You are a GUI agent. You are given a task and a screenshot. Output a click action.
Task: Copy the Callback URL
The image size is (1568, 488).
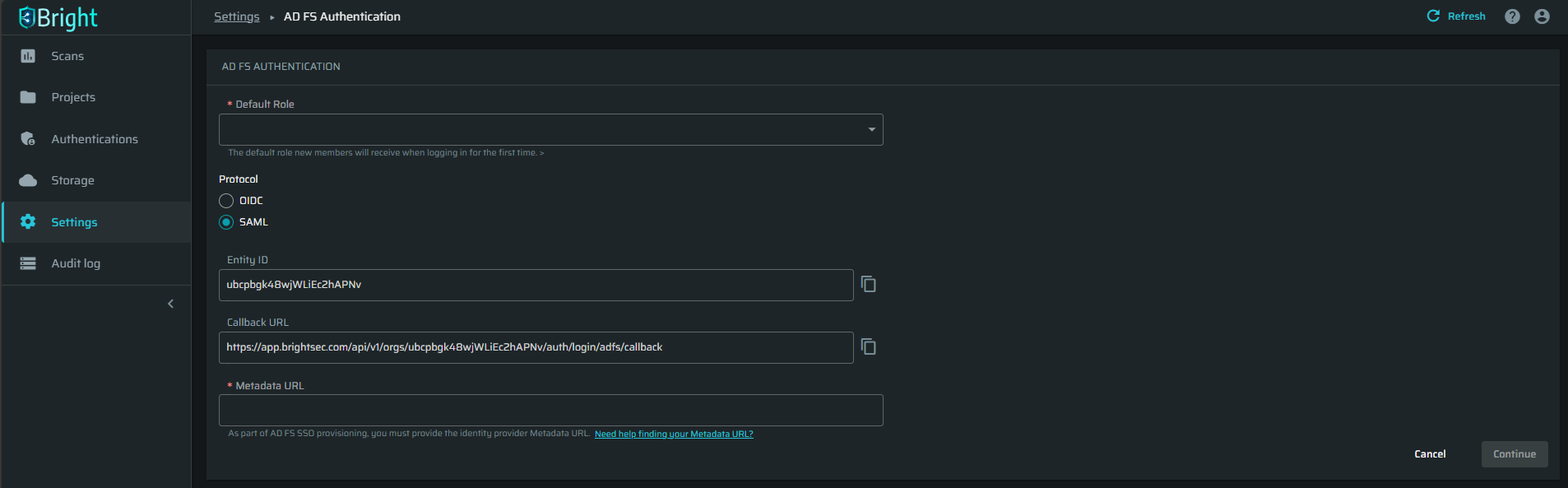click(x=869, y=346)
